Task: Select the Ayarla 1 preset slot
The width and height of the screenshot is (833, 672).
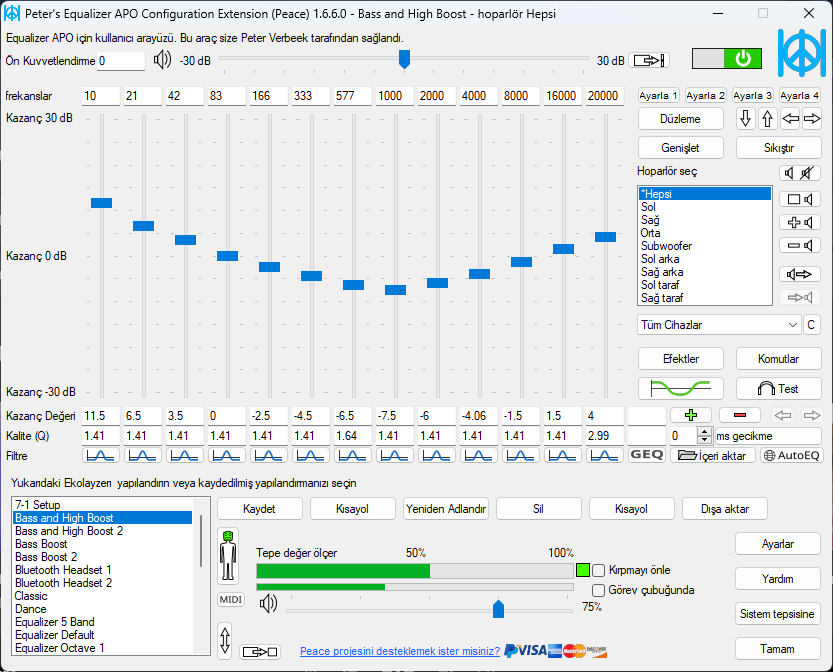Action: (658, 96)
